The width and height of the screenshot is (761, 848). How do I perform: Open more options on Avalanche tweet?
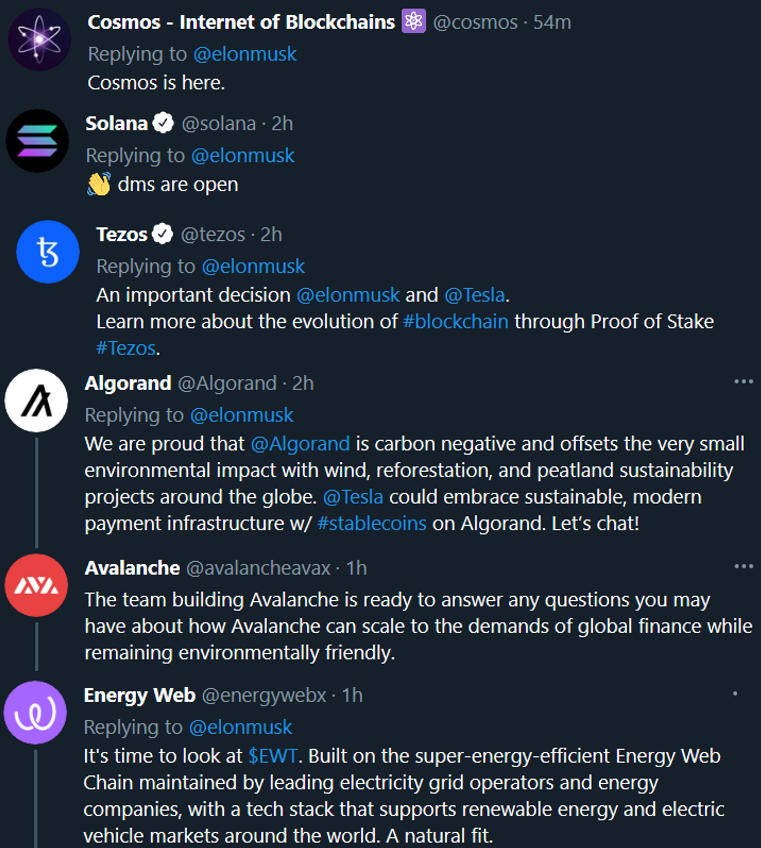(x=743, y=566)
